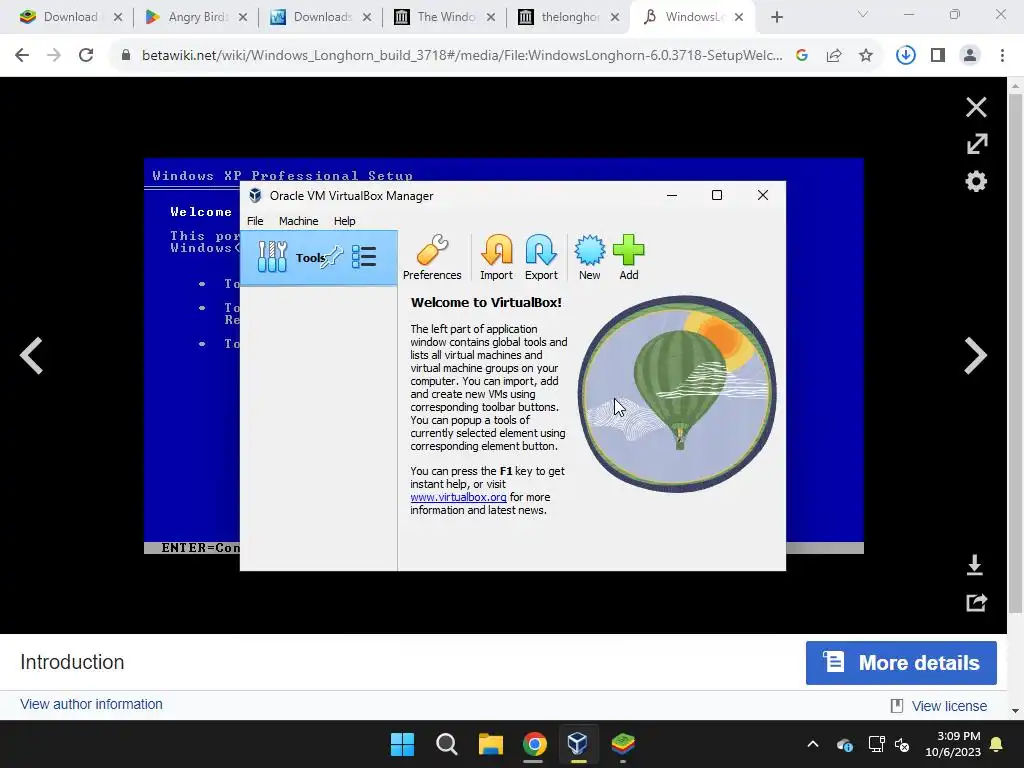Open BlueStacks from taskbar
This screenshot has width=1024, height=768.
[x=623, y=744]
